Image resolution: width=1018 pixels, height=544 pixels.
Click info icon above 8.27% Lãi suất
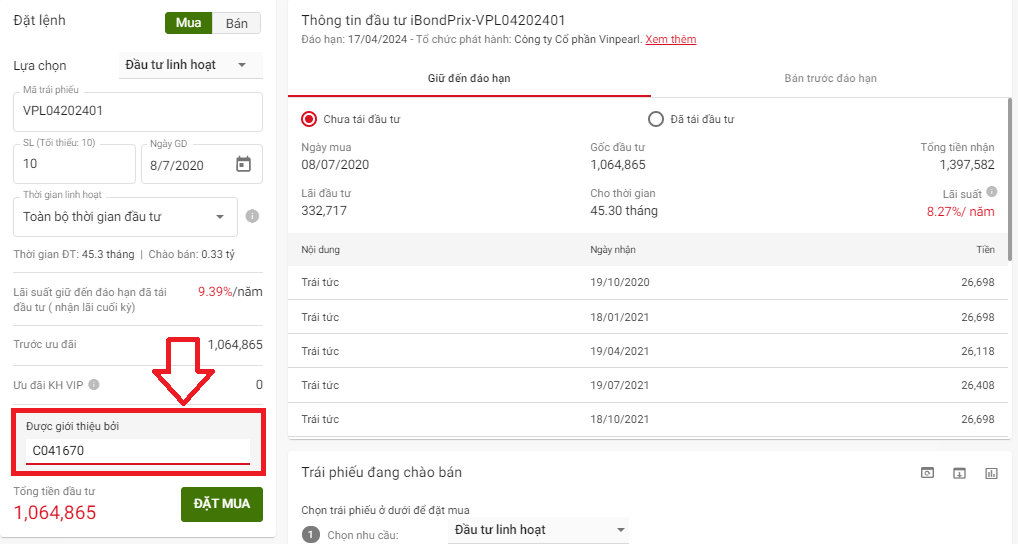(x=991, y=192)
